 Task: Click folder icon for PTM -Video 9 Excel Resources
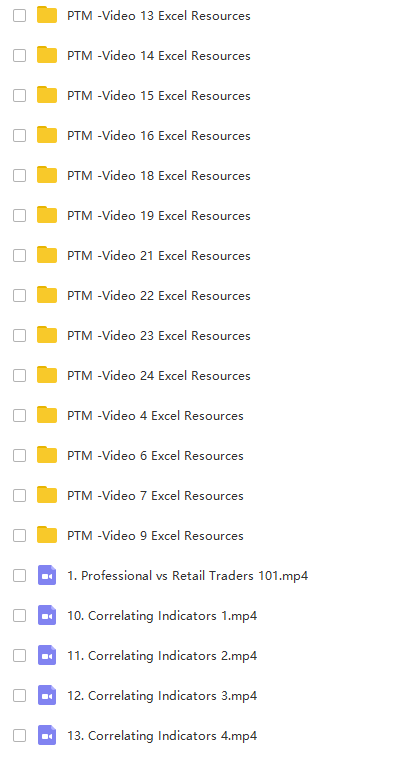tap(47, 535)
